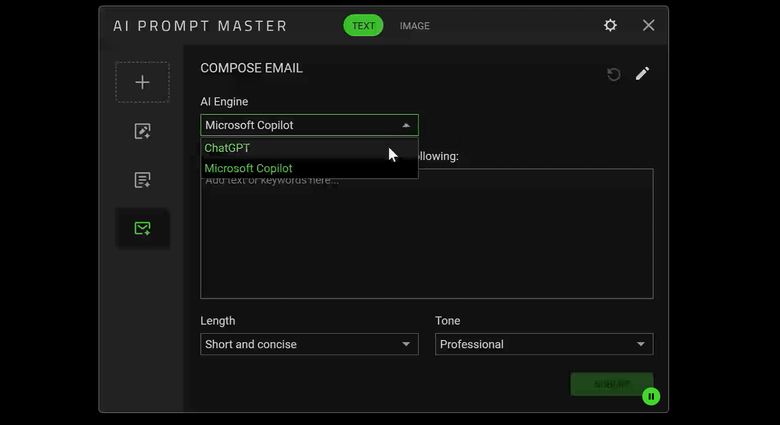The image size is (780, 425).
Task: Click the Tone label
Action: (x=448, y=321)
